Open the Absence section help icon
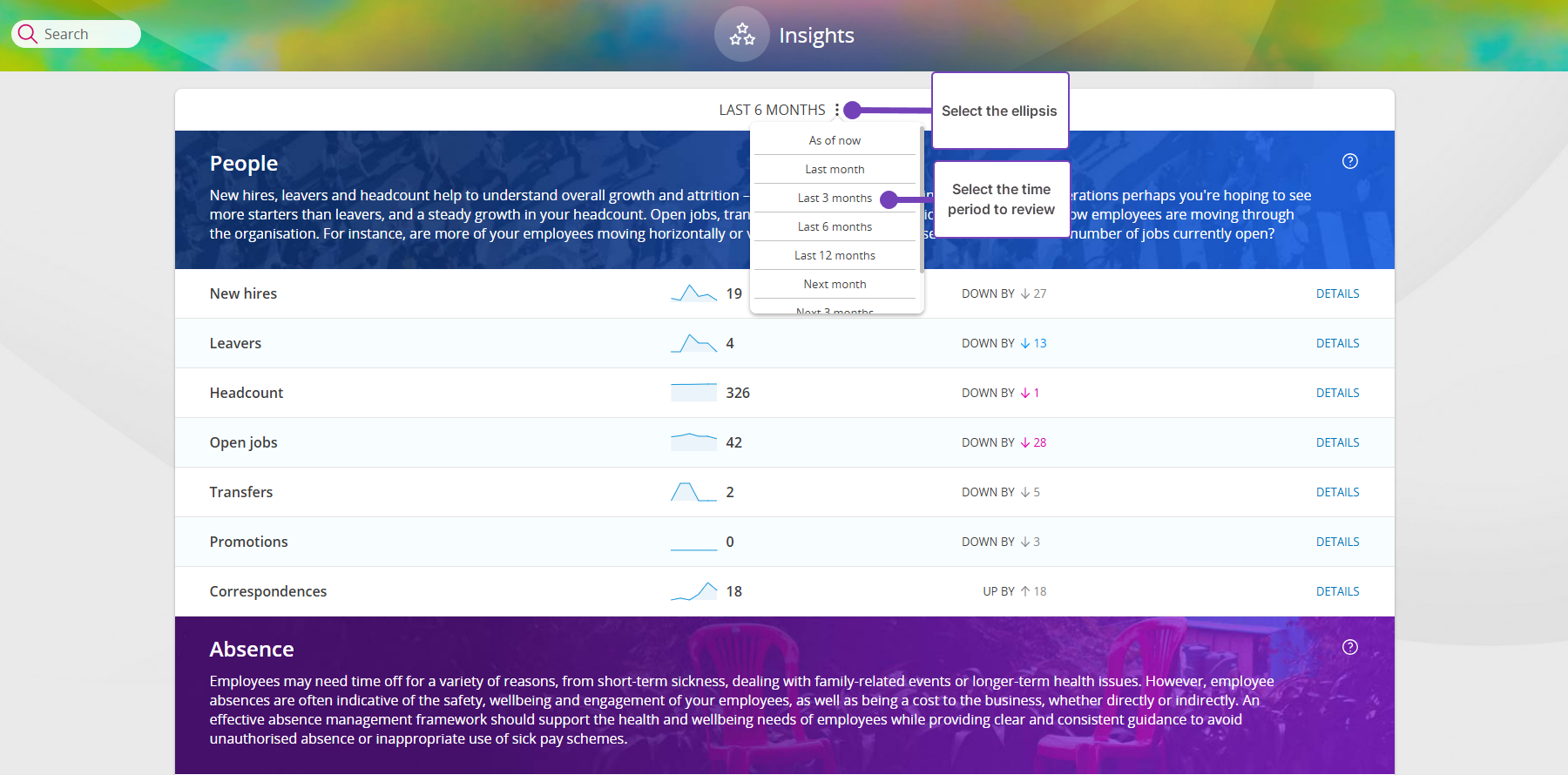 coord(1349,647)
